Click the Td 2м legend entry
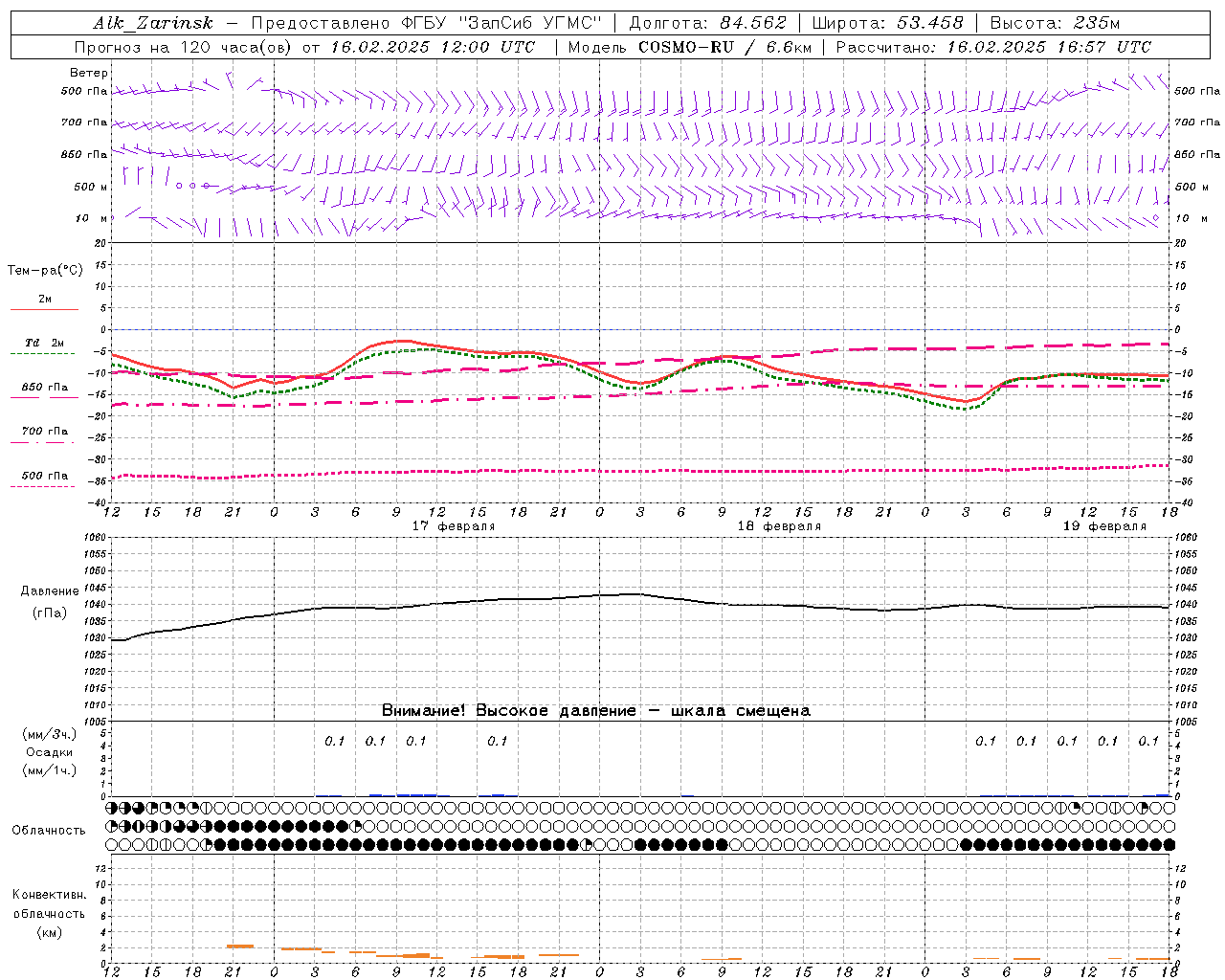 coord(44,343)
